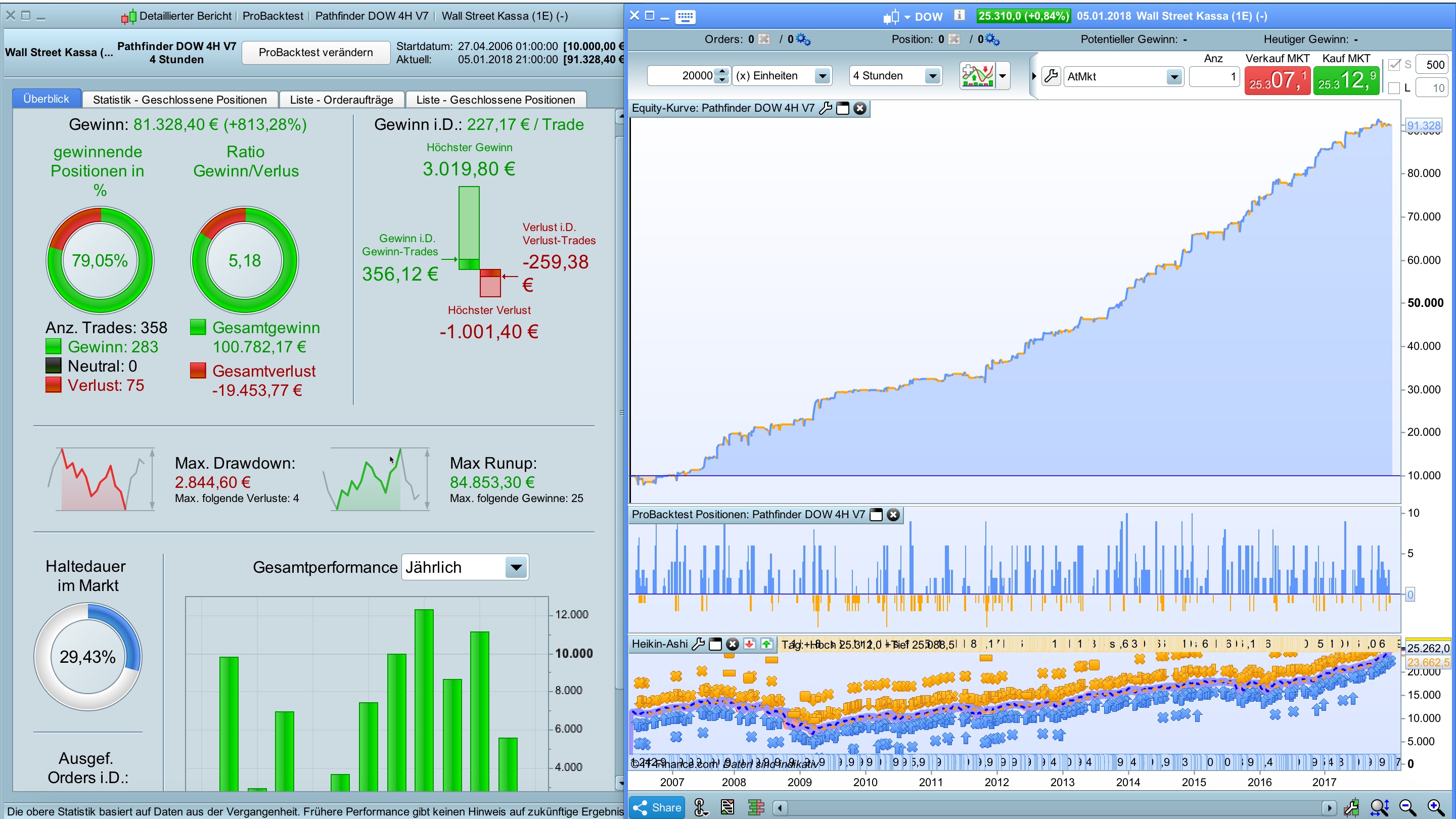
Task: Close the ProBacktest Positionen panel
Action: (893, 514)
